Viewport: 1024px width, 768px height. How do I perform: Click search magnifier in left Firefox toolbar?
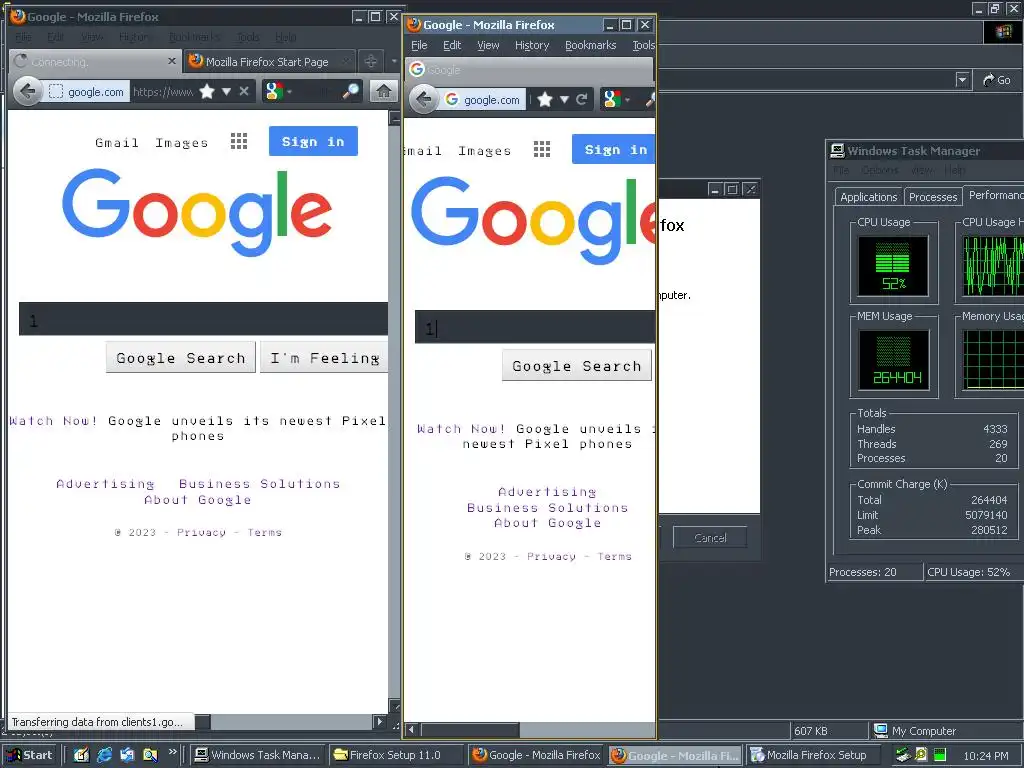point(351,91)
